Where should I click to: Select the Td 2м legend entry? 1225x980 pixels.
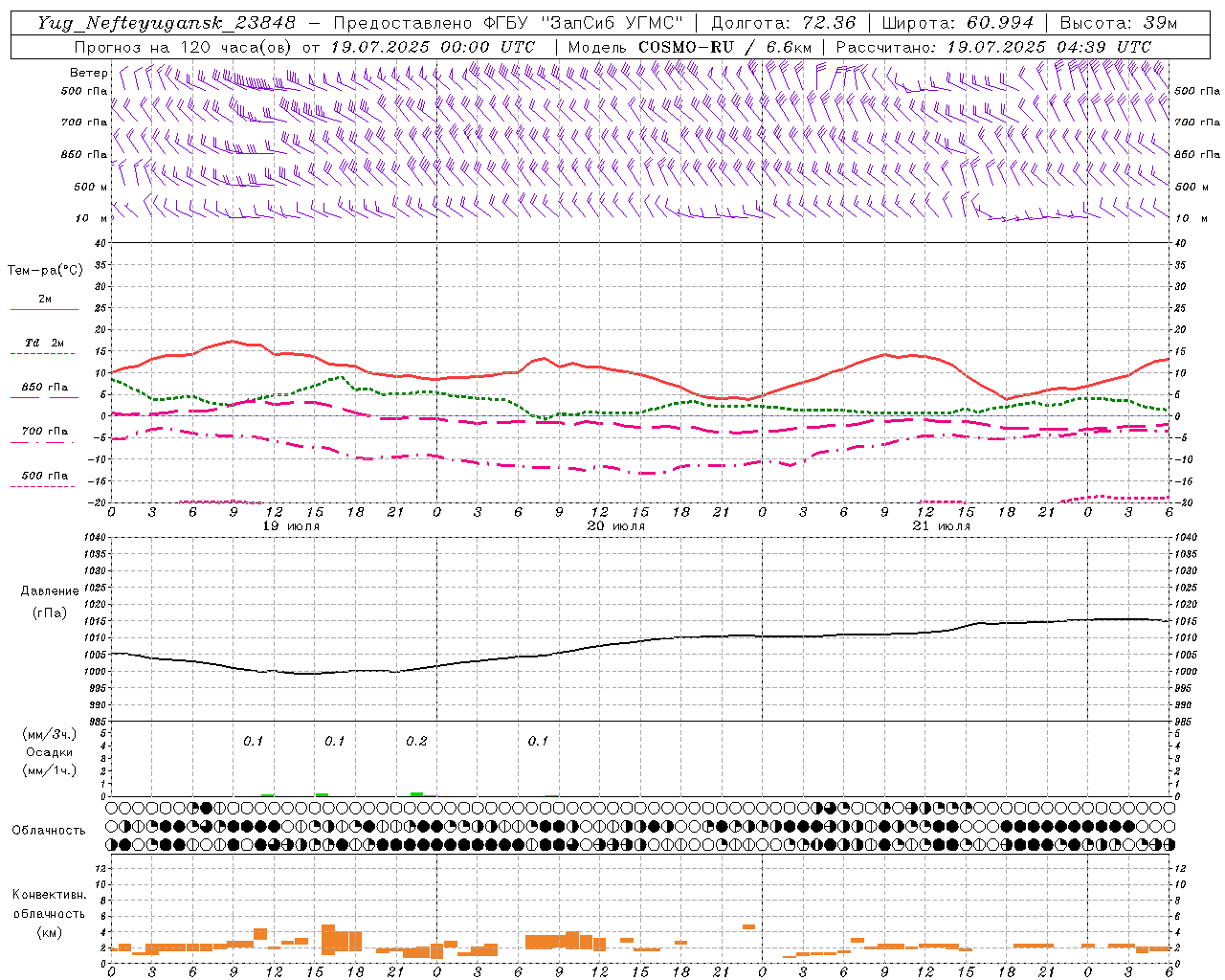tap(44, 343)
